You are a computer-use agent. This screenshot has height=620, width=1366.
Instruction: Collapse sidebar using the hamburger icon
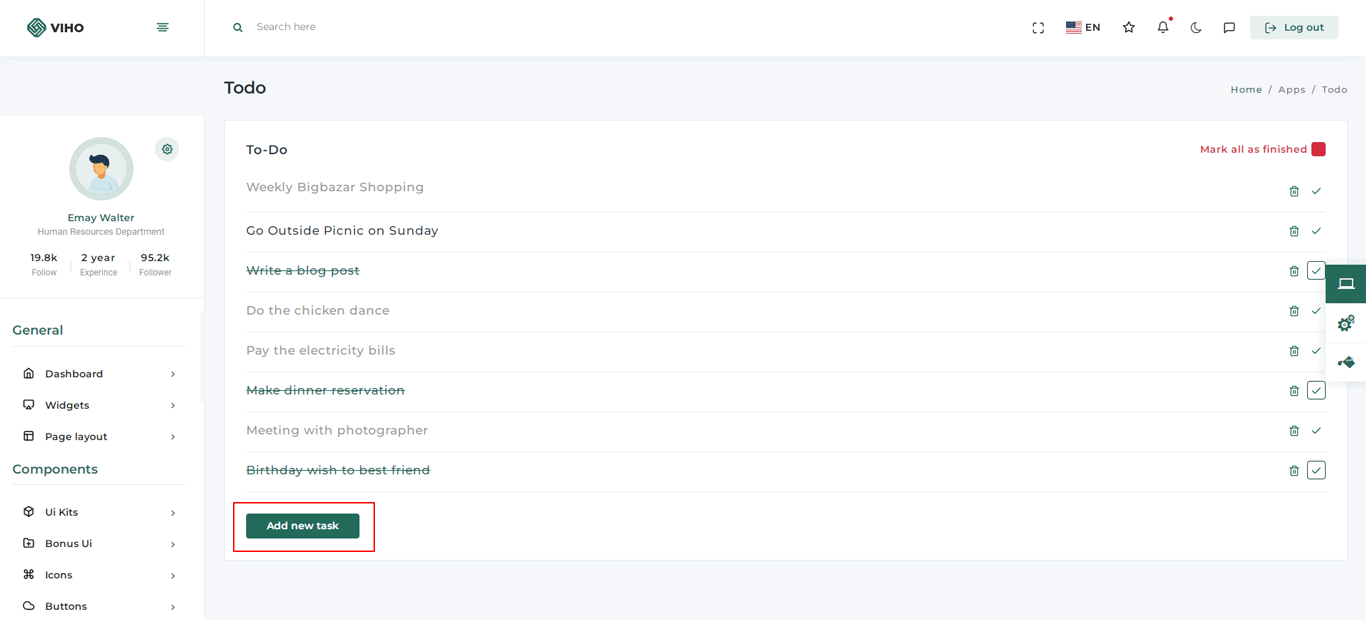coord(163,28)
